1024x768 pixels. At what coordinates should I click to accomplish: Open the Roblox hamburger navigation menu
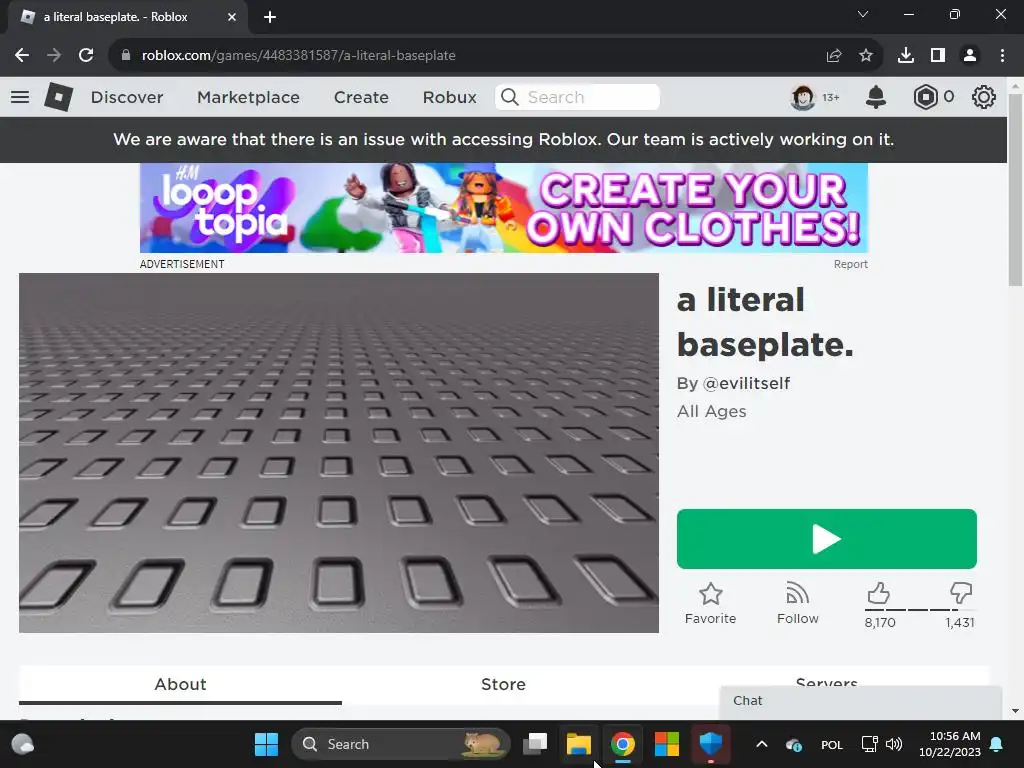click(x=20, y=97)
